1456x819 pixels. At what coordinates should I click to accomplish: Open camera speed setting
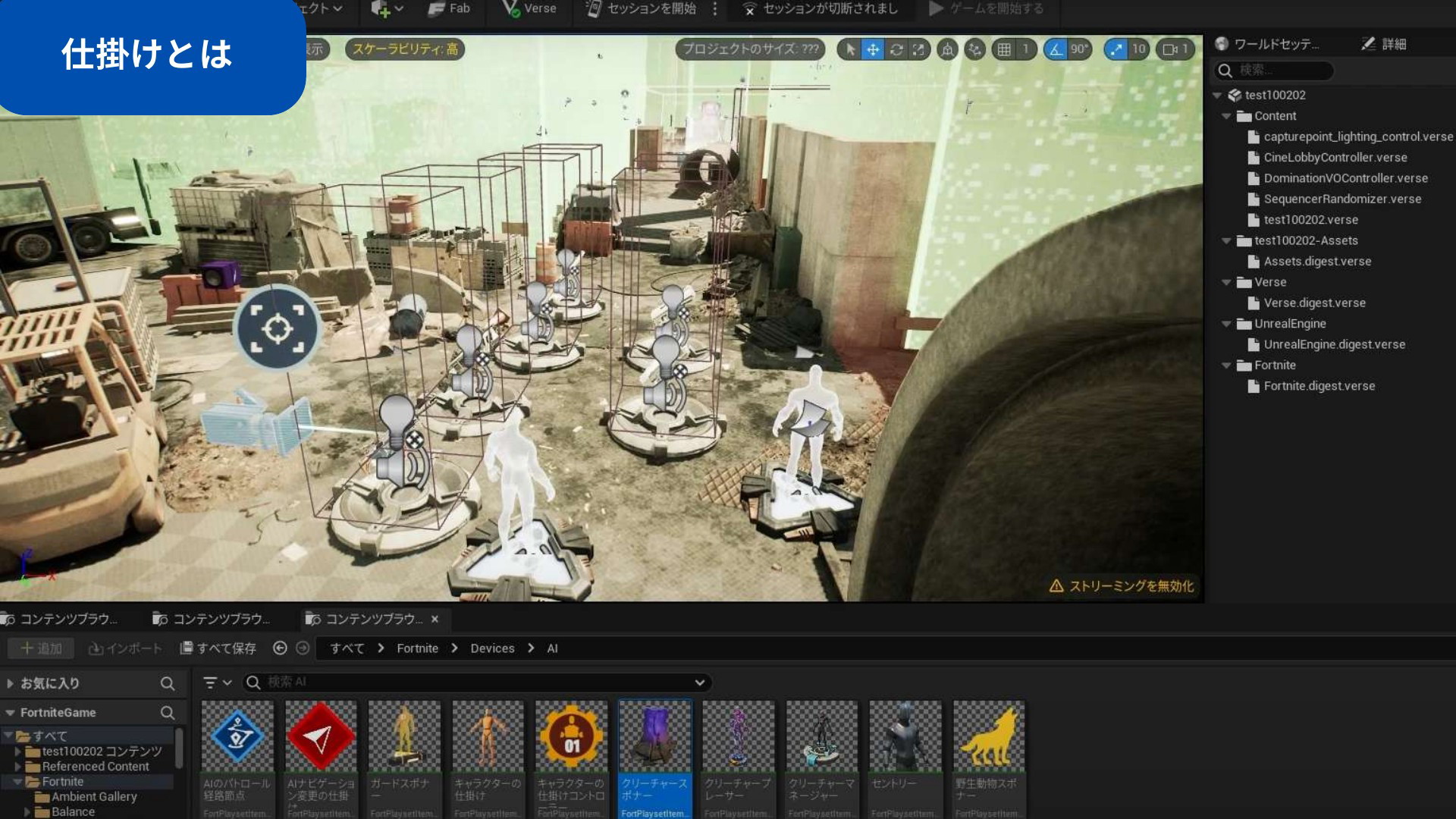tap(1175, 49)
